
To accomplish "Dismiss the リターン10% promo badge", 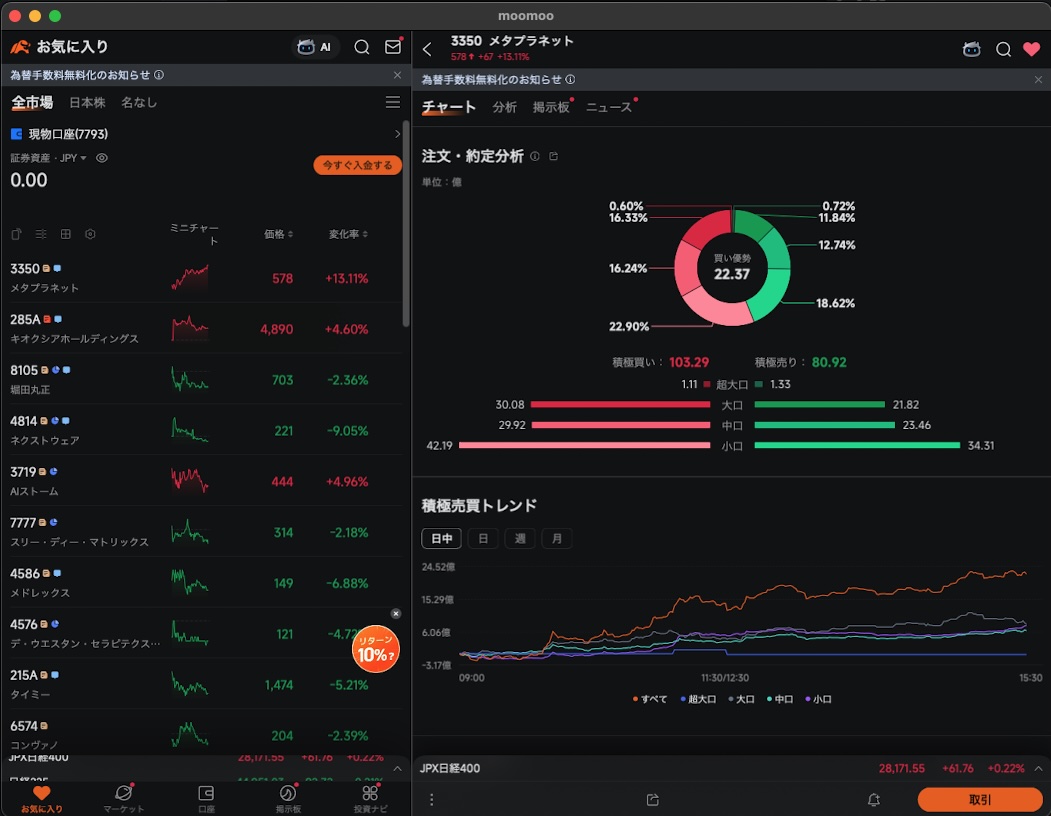I will 396,614.
